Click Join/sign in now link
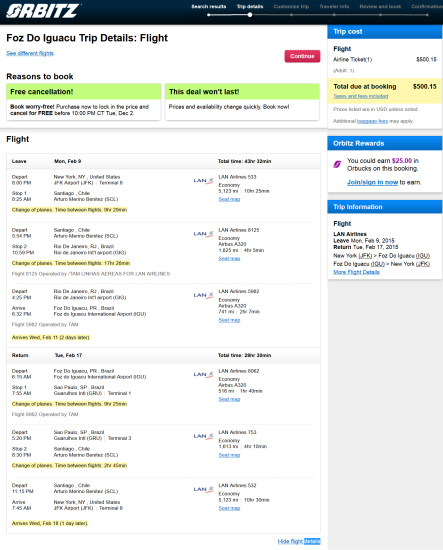This screenshot has height=550, width=443. coord(372,182)
